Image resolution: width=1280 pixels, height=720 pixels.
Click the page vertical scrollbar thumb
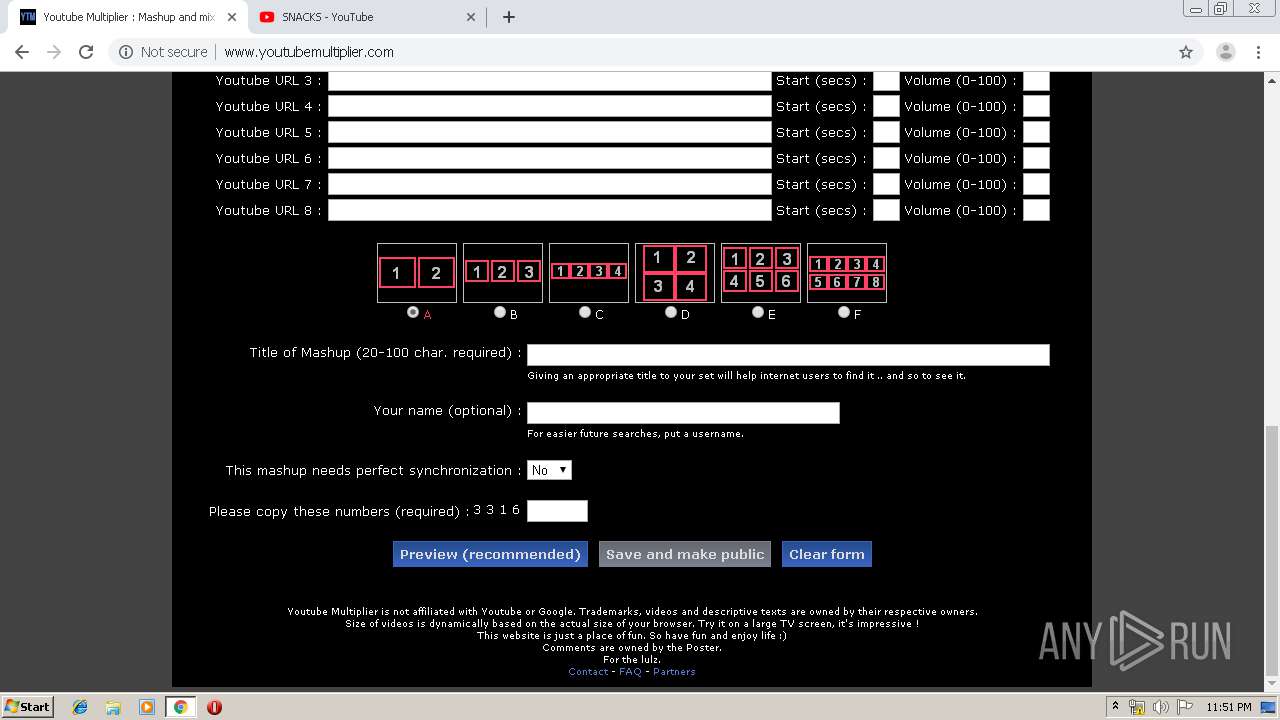(x=1272, y=551)
